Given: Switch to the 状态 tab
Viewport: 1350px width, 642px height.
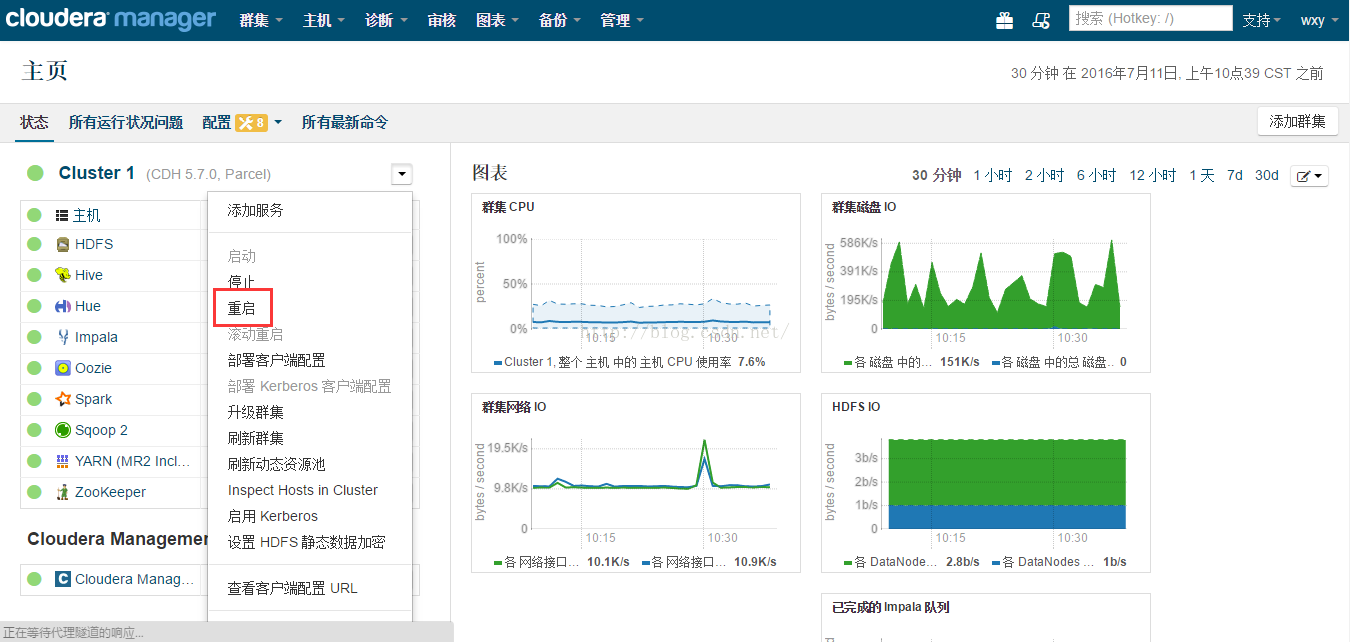Looking at the screenshot, I should click(34, 122).
